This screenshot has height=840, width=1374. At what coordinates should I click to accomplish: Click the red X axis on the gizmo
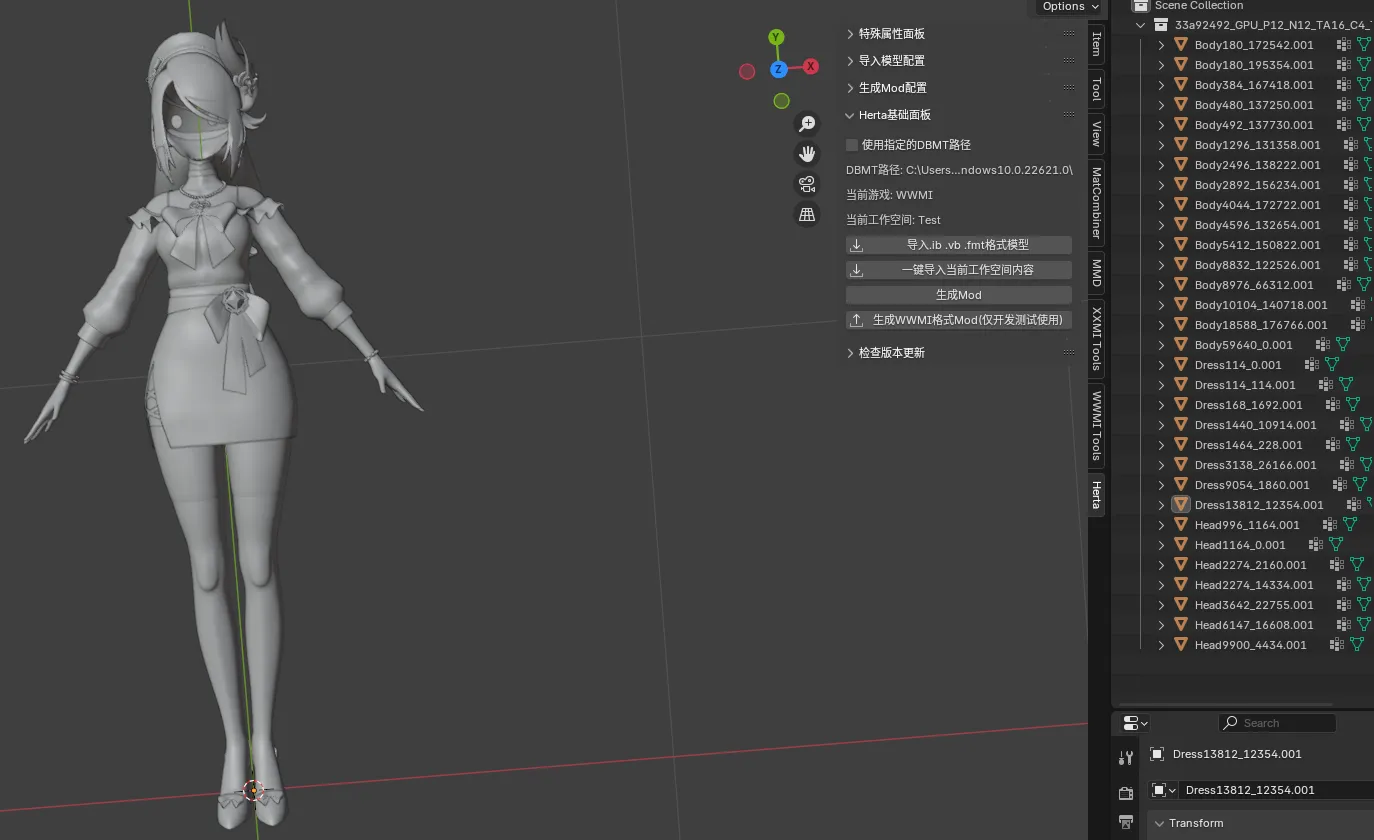pyautogui.click(x=811, y=66)
